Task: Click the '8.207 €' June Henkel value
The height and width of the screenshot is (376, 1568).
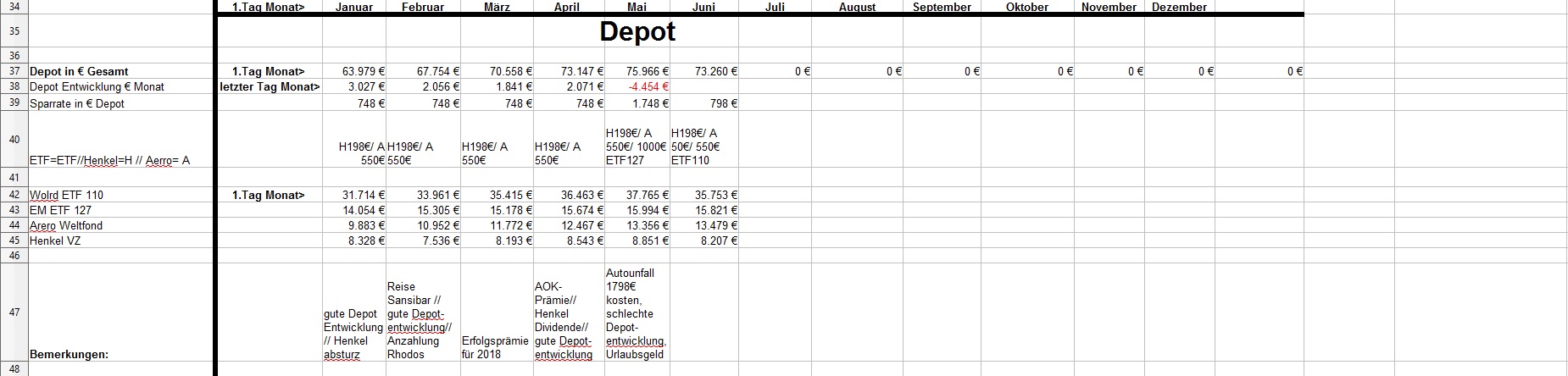Action: (704, 241)
